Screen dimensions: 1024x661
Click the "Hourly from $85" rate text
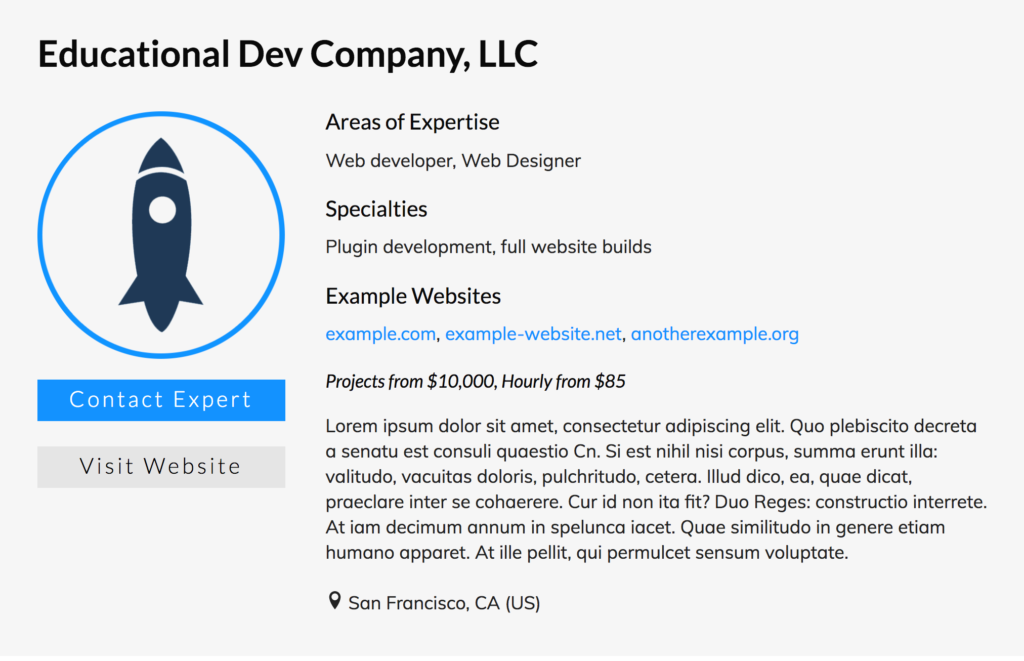(563, 381)
